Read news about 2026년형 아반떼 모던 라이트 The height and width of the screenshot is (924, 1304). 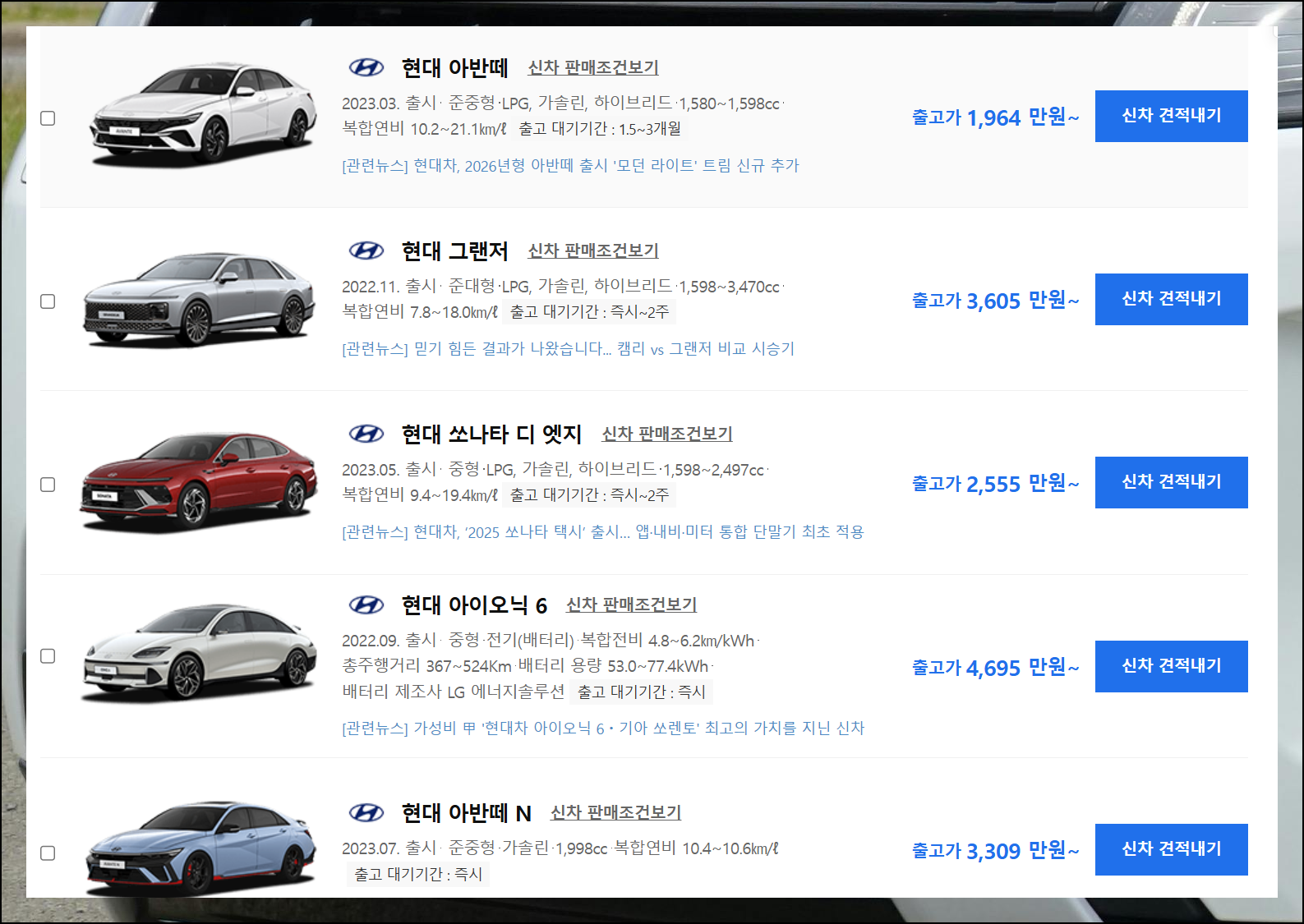click(x=570, y=166)
